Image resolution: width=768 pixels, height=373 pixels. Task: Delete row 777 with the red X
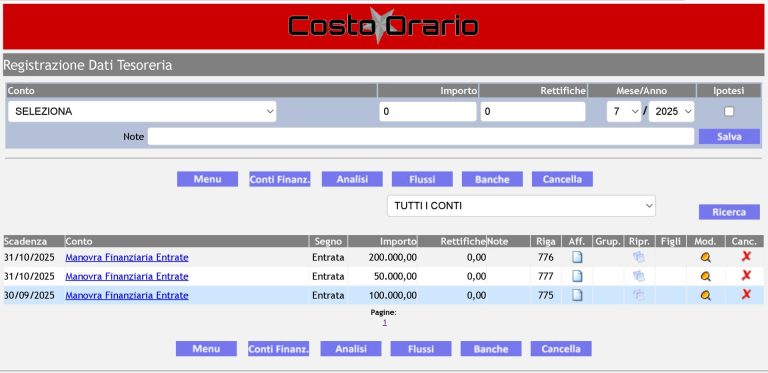pos(746,275)
